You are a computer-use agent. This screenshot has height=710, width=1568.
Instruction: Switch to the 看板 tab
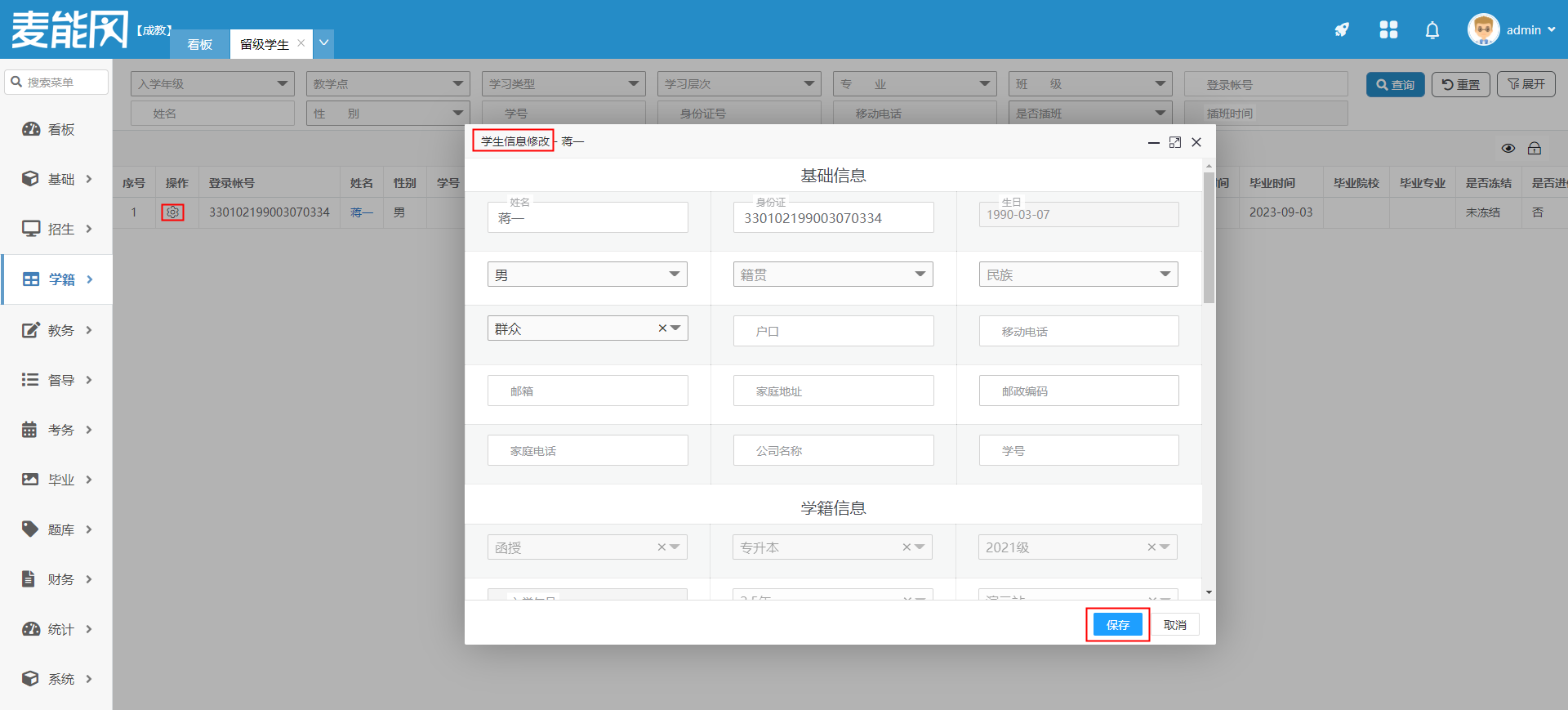tap(200, 44)
